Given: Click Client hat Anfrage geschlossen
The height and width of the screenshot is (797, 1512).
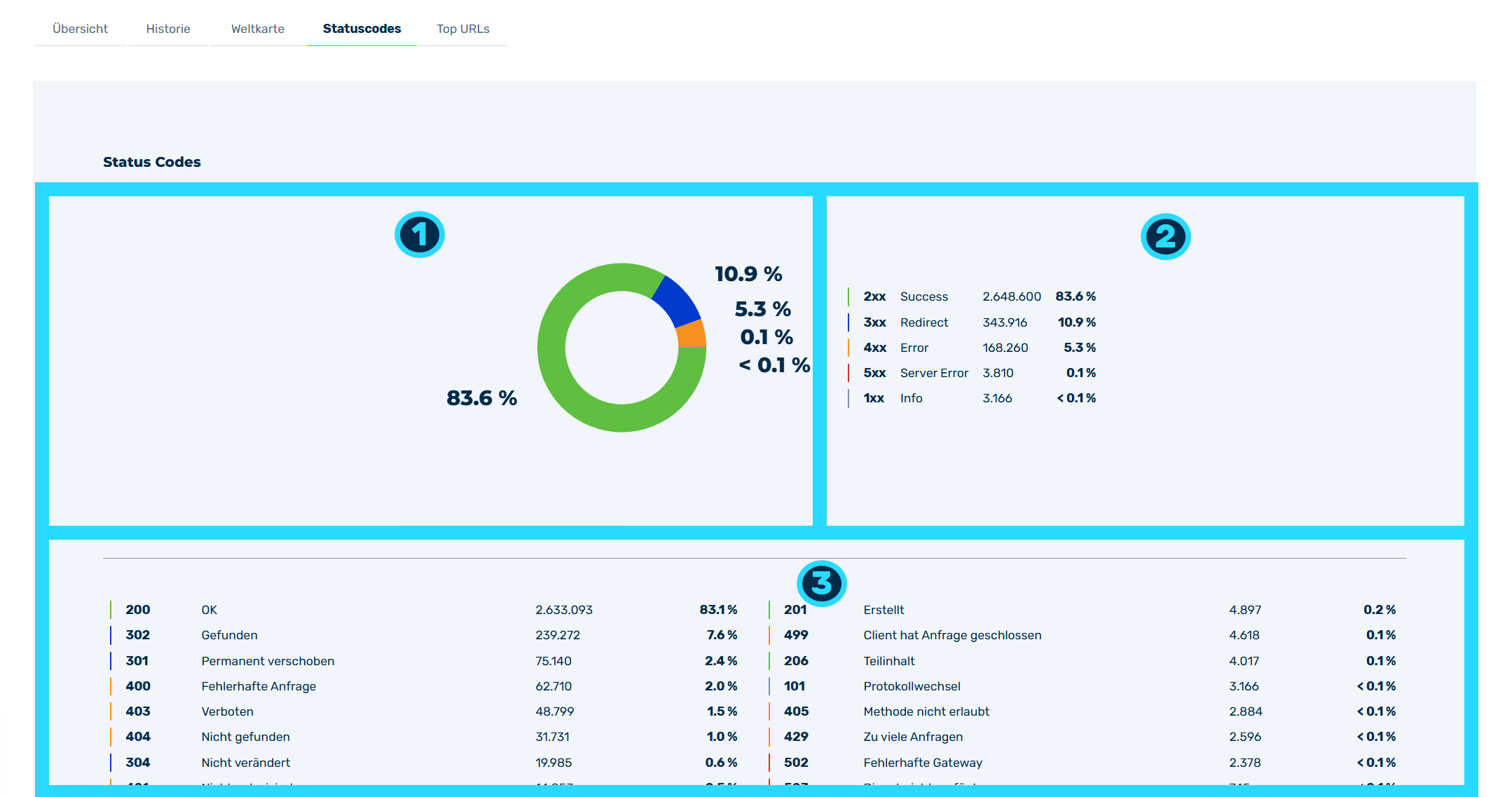Looking at the screenshot, I should tap(952, 635).
